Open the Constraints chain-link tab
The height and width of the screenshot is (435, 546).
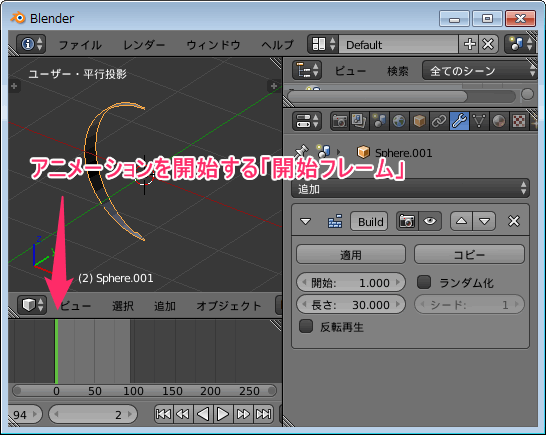tap(439, 121)
